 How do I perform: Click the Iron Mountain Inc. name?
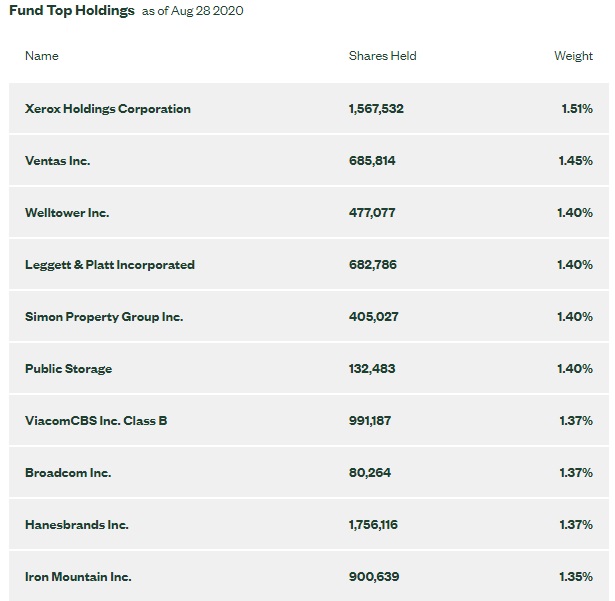click(x=78, y=577)
